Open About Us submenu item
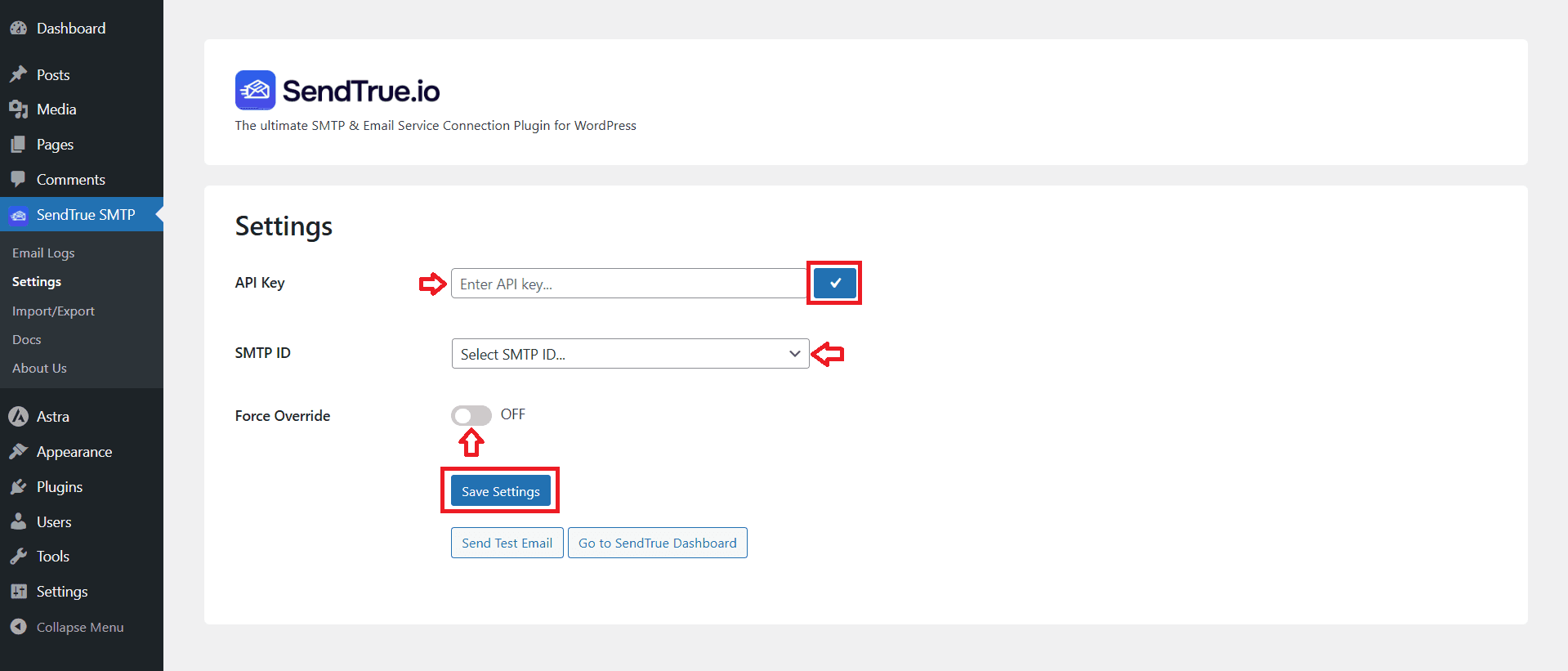Image resolution: width=1568 pixels, height=671 pixels. (x=39, y=369)
